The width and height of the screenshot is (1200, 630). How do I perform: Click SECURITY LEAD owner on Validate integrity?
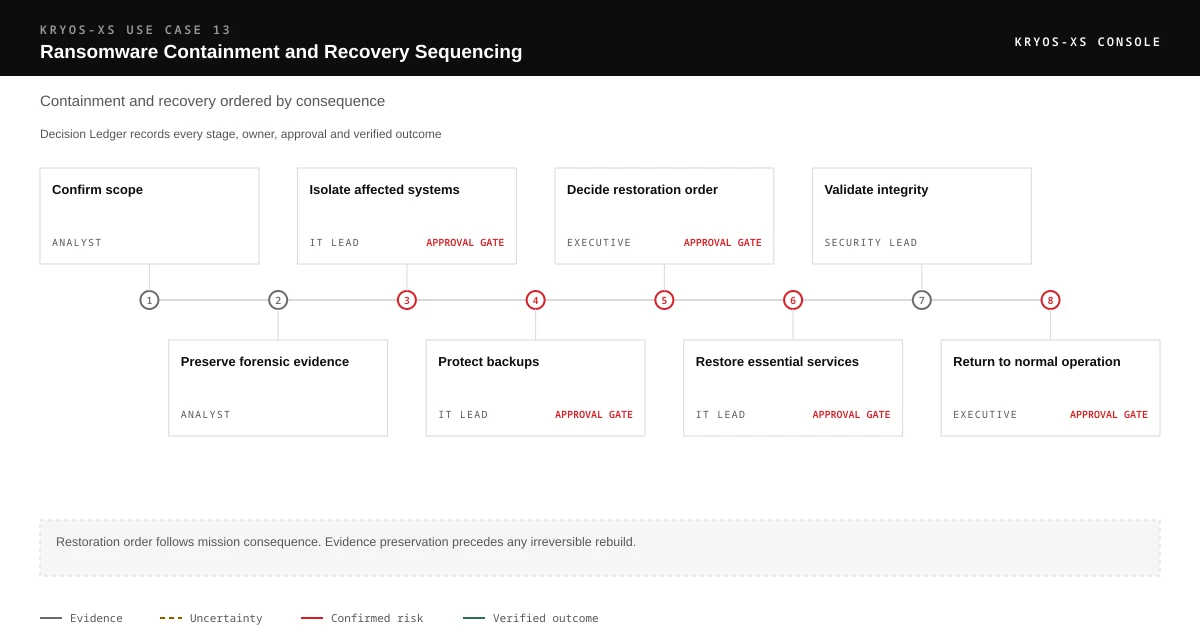pos(871,243)
